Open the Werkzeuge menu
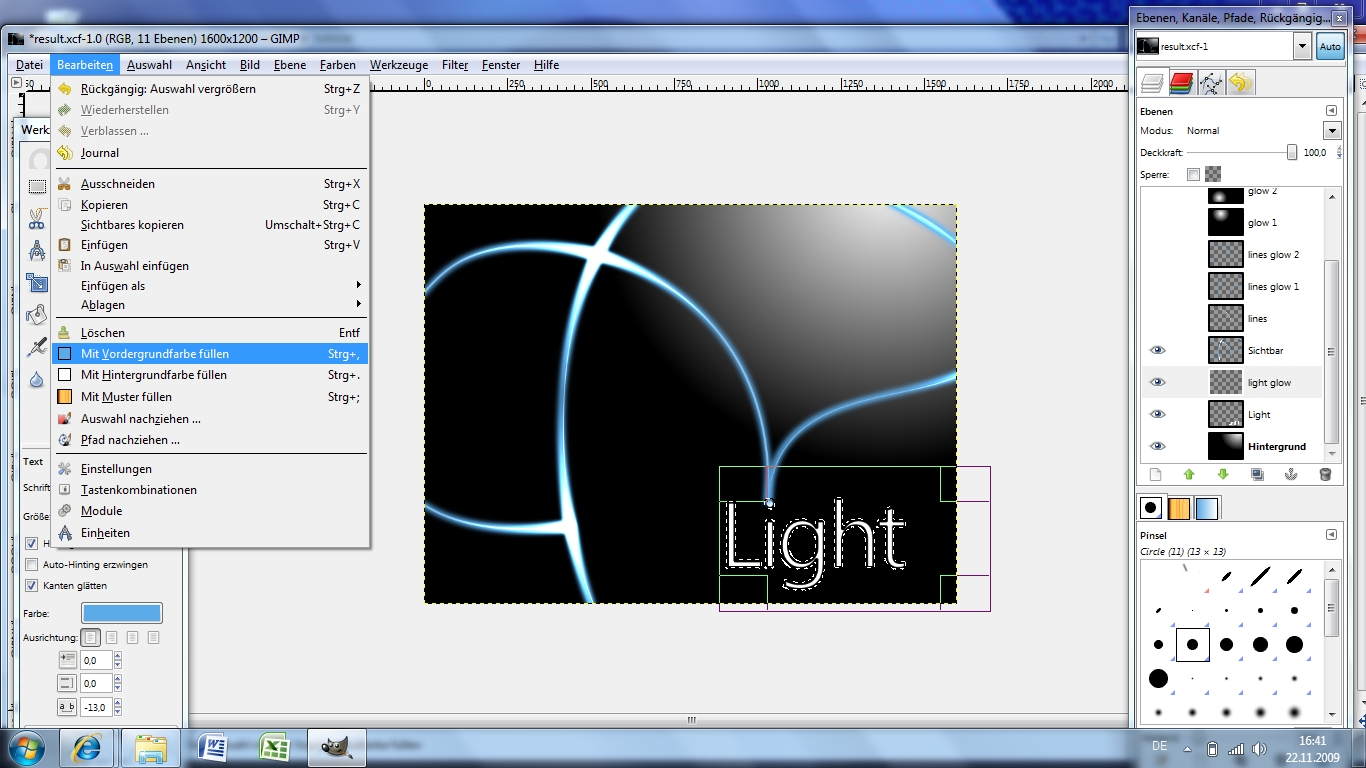The height and width of the screenshot is (768, 1366). tap(399, 65)
